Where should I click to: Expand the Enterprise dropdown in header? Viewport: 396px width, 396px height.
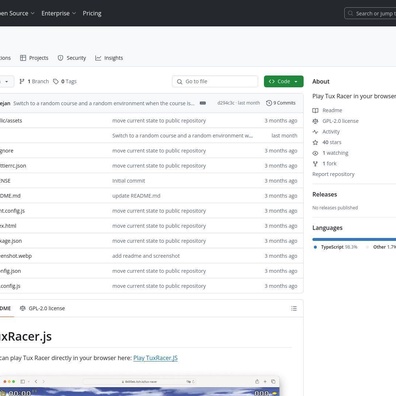click(59, 13)
